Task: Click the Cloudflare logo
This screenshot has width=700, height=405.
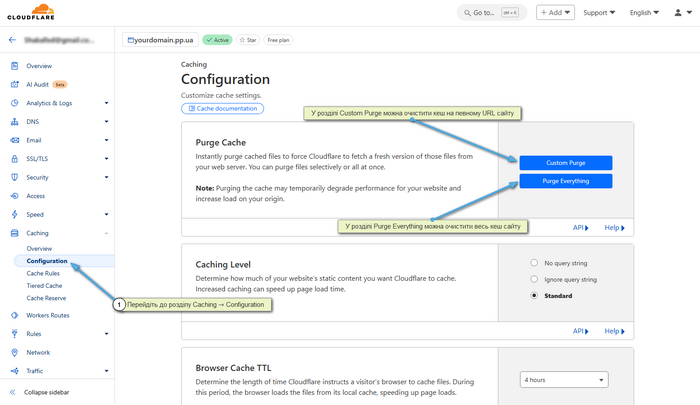Action: coord(31,12)
